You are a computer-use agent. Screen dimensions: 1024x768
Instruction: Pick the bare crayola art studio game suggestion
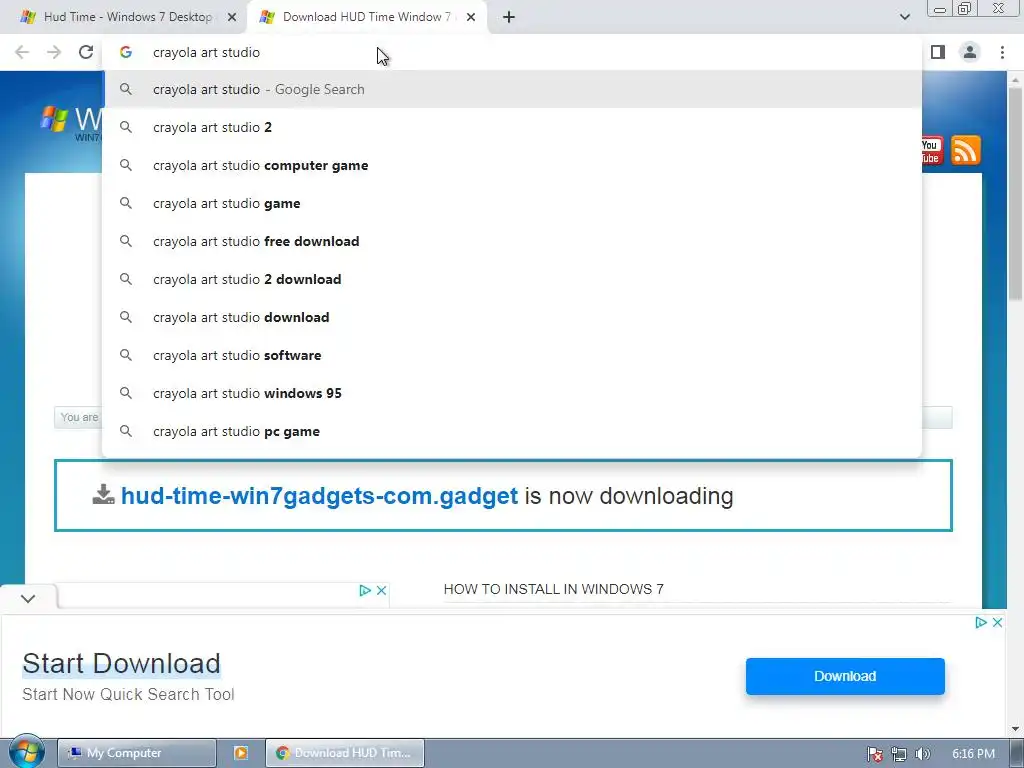512,203
